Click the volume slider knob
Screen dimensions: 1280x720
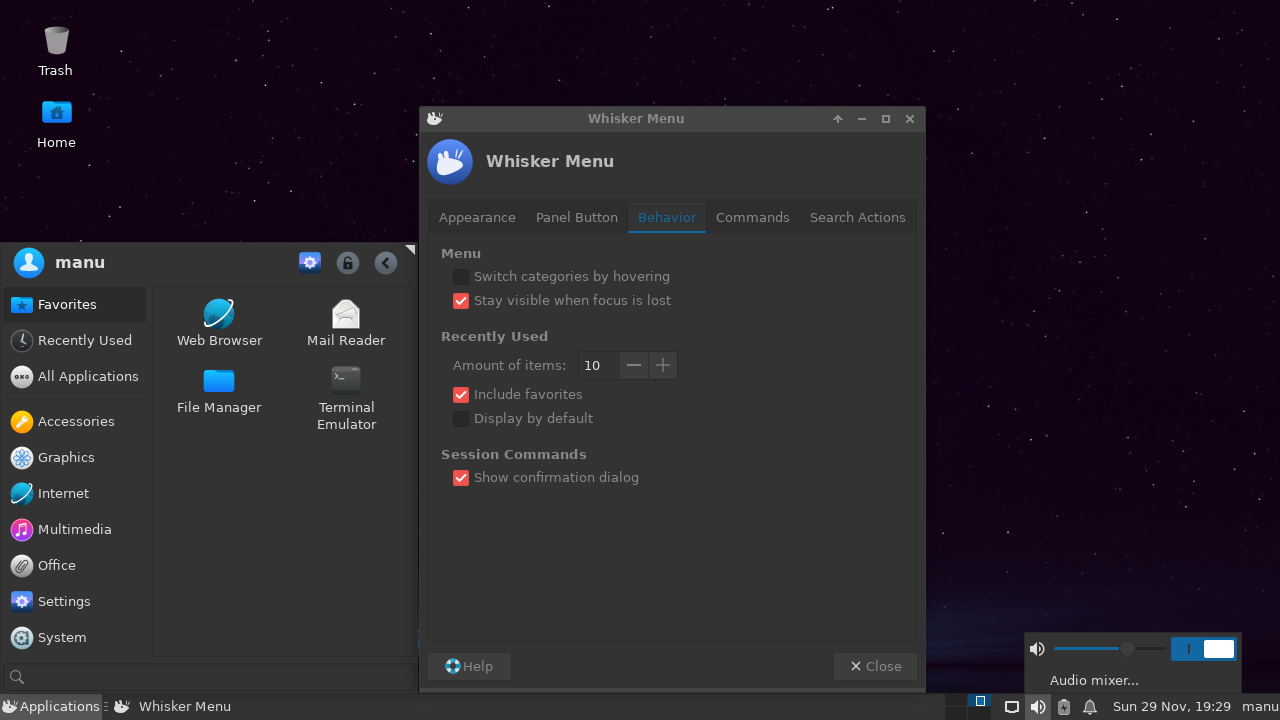coord(1127,649)
